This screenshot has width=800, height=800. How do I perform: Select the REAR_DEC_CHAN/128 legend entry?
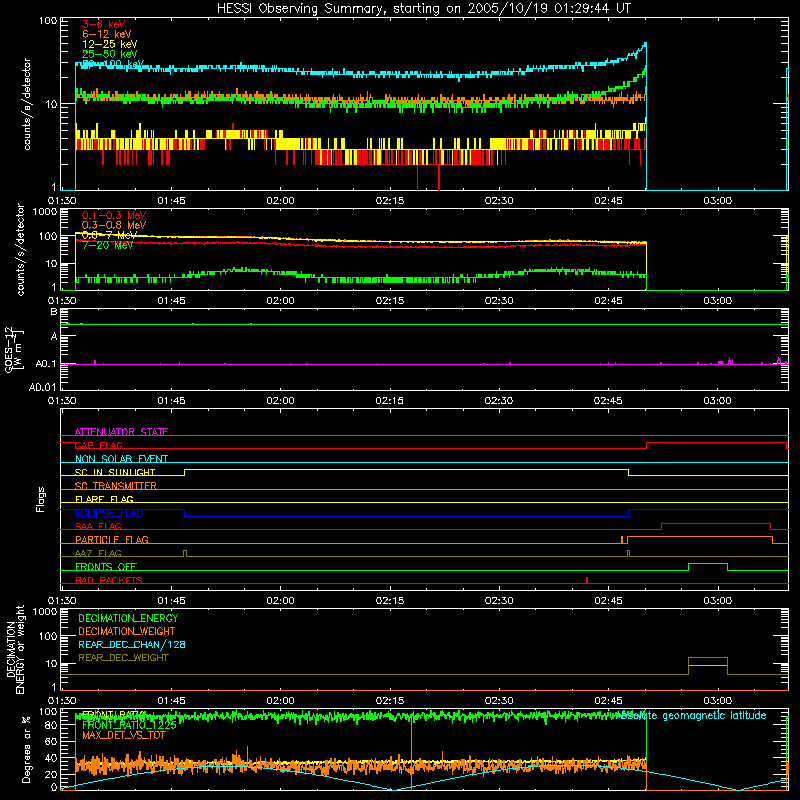point(132,644)
